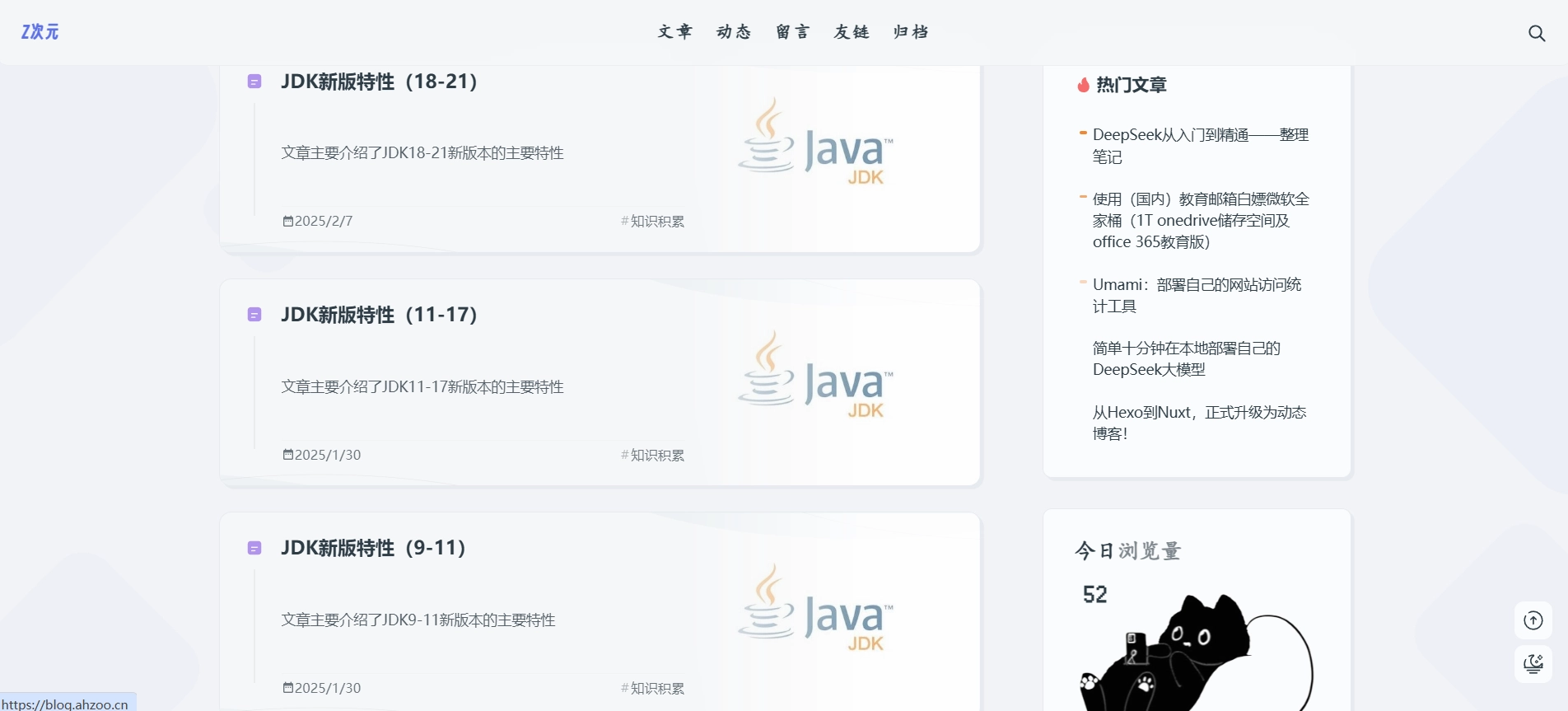Click the scroll-to-top arrow button

[x=1533, y=620]
